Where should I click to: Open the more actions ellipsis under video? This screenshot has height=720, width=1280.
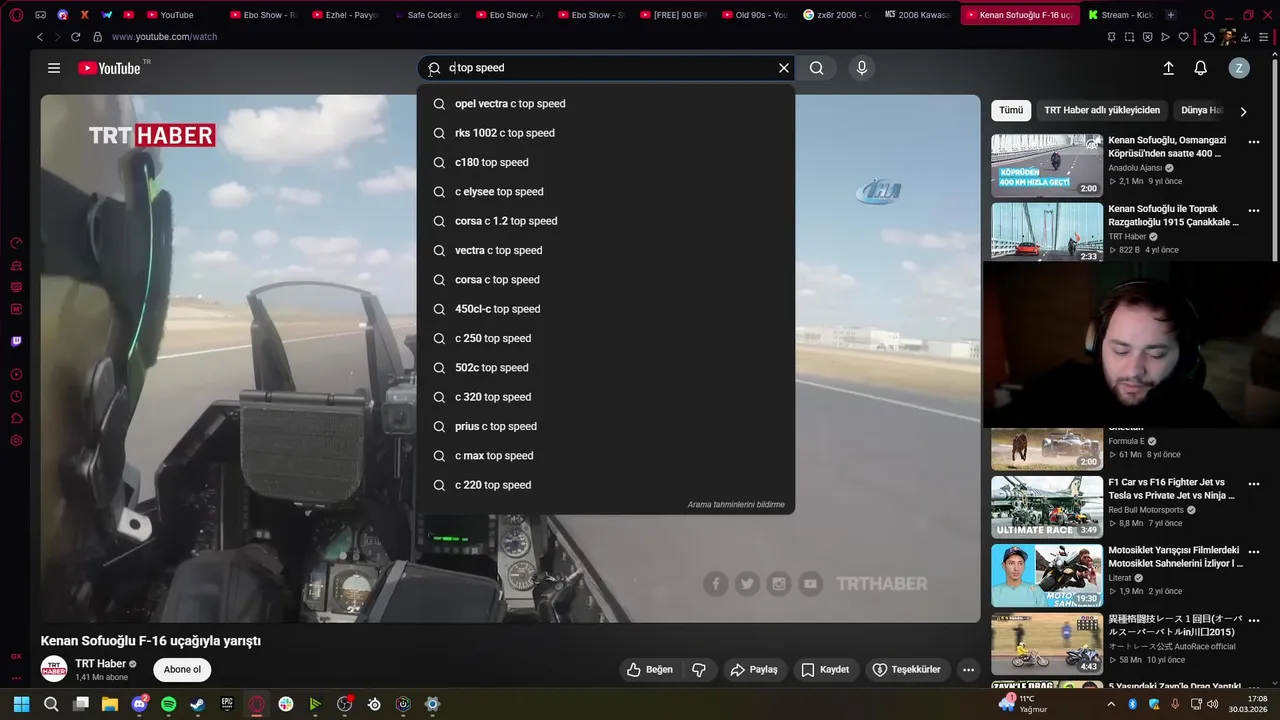tap(968, 670)
